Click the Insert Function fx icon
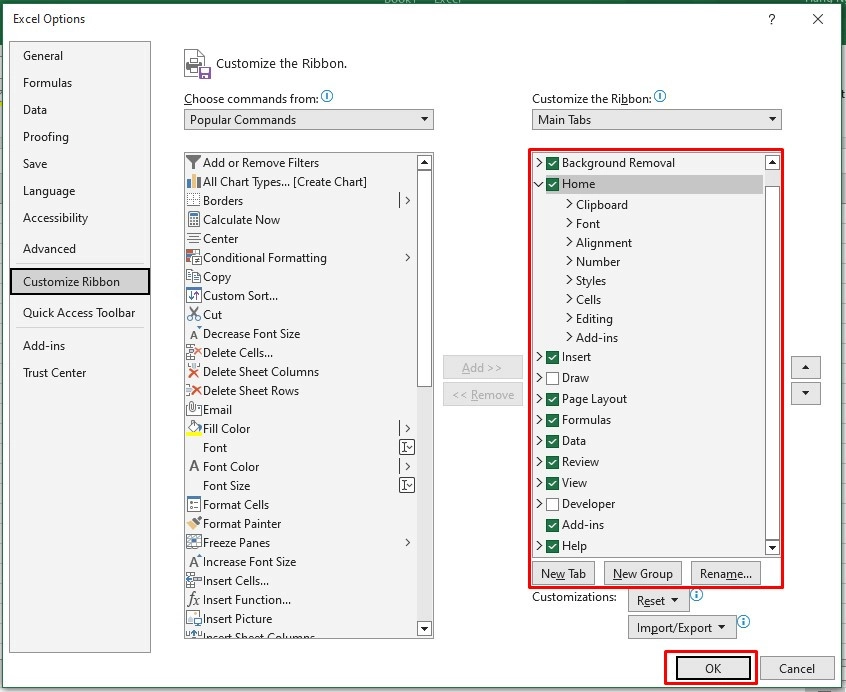846x692 pixels. [x=194, y=599]
